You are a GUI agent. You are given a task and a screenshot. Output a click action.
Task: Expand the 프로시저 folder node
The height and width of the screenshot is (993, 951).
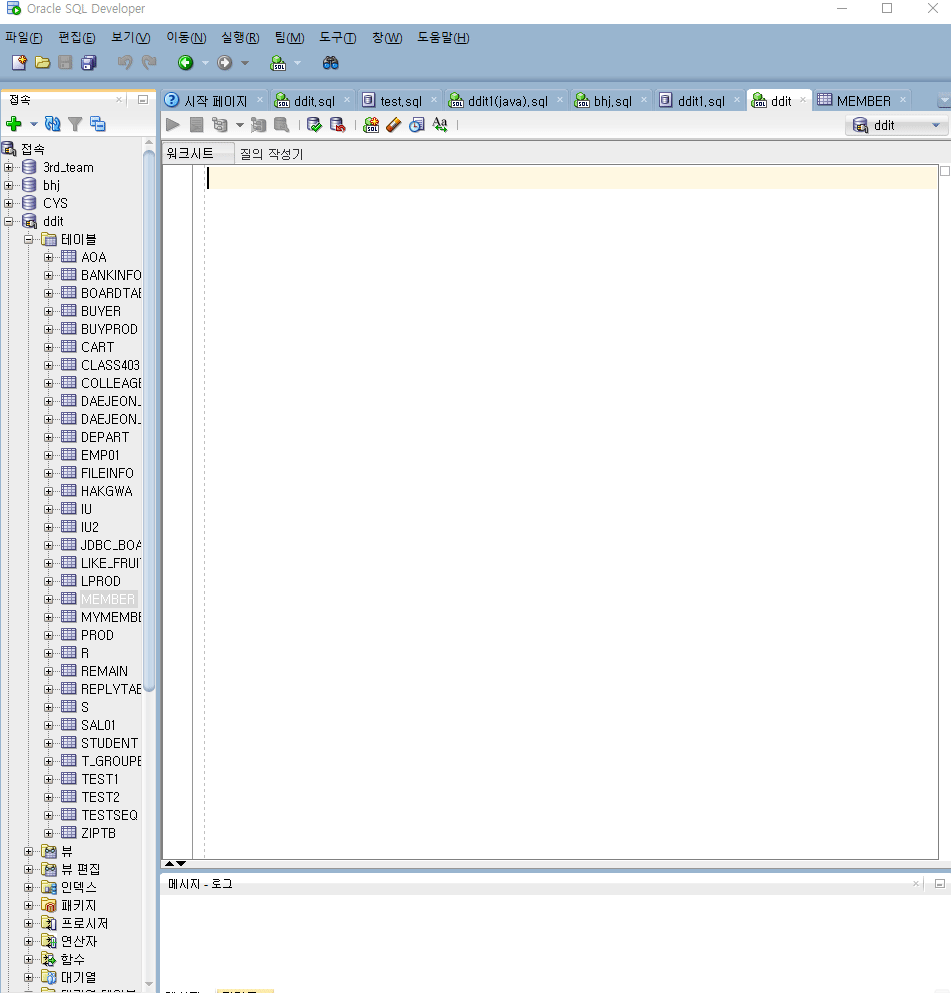(x=28, y=923)
